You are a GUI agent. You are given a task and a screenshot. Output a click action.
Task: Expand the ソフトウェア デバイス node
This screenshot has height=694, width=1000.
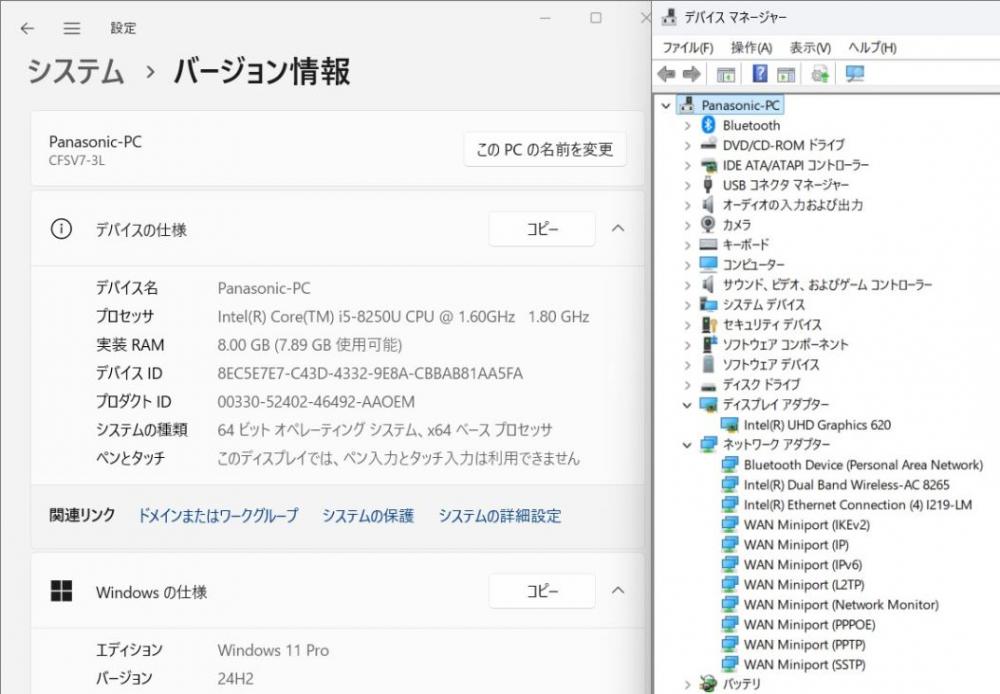[x=687, y=365]
